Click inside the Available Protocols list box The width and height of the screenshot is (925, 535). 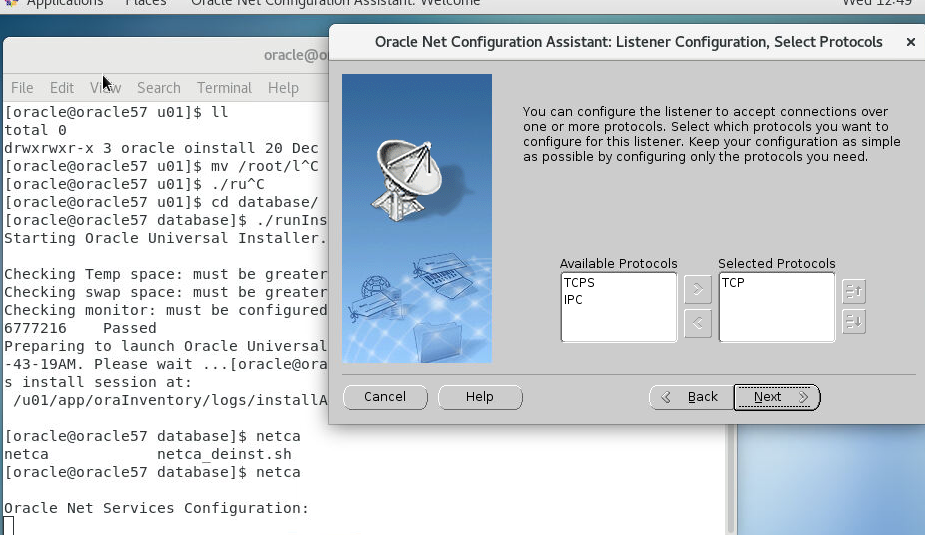click(x=618, y=307)
